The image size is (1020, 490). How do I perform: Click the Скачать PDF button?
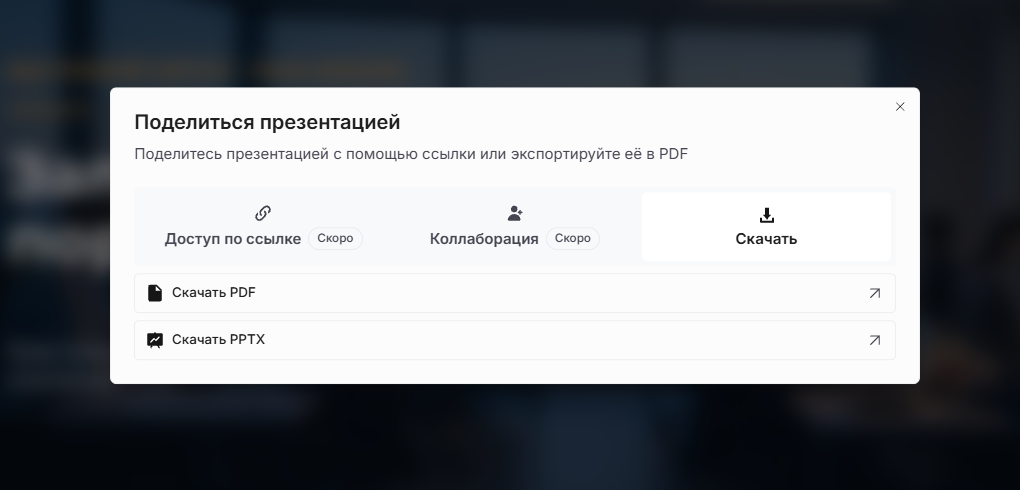click(515, 293)
